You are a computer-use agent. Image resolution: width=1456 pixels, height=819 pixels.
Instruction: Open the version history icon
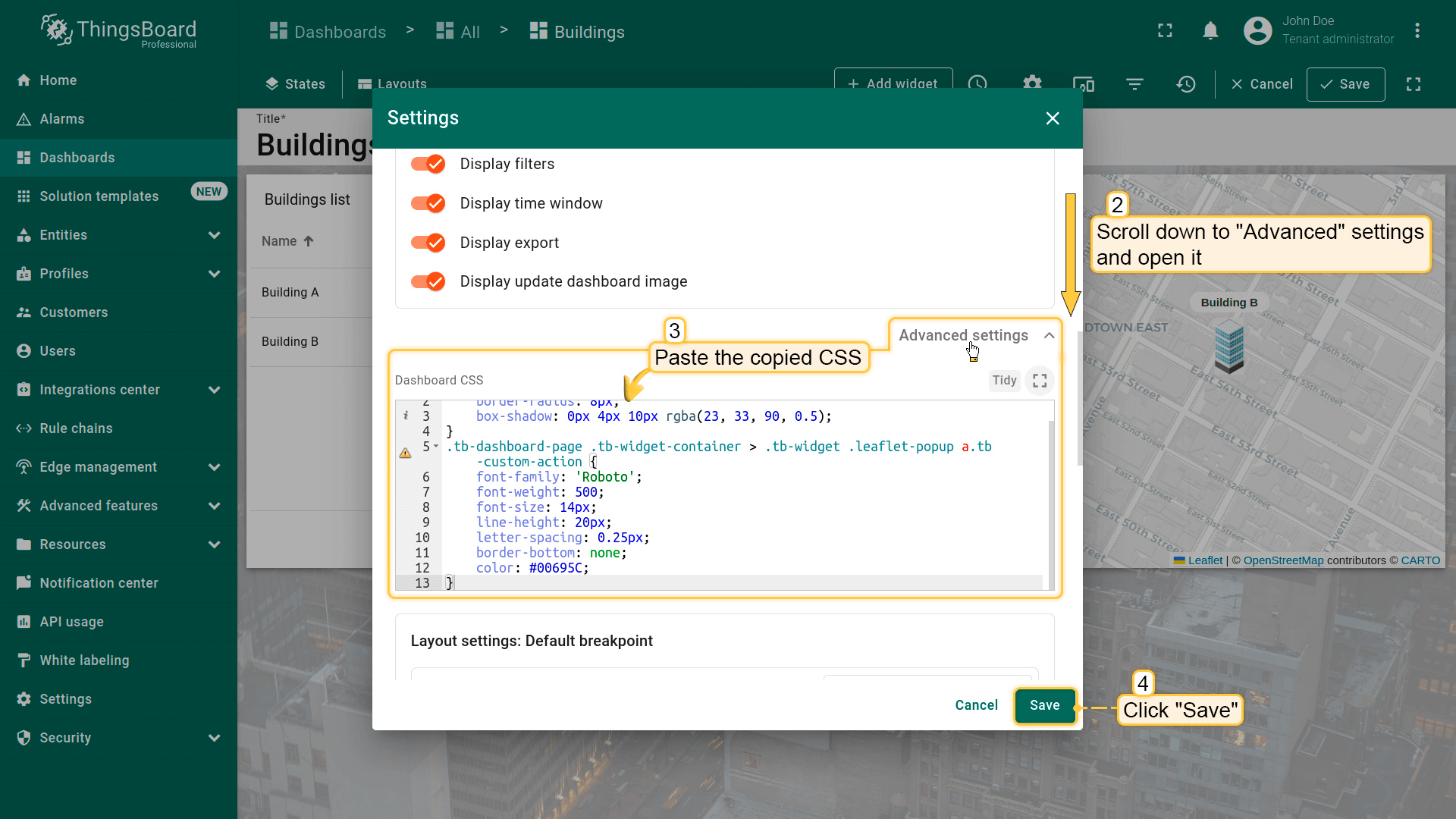1186,84
